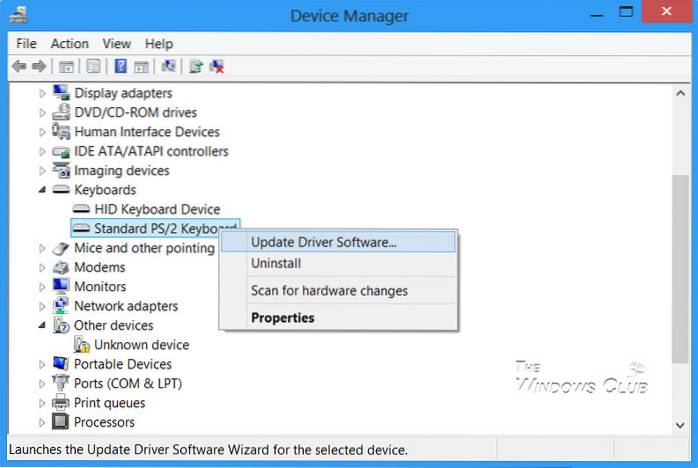Expand the Ports (COM & LPT) node
Image resolution: width=698 pixels, height=468 pixels.
[x=42, y=383]
